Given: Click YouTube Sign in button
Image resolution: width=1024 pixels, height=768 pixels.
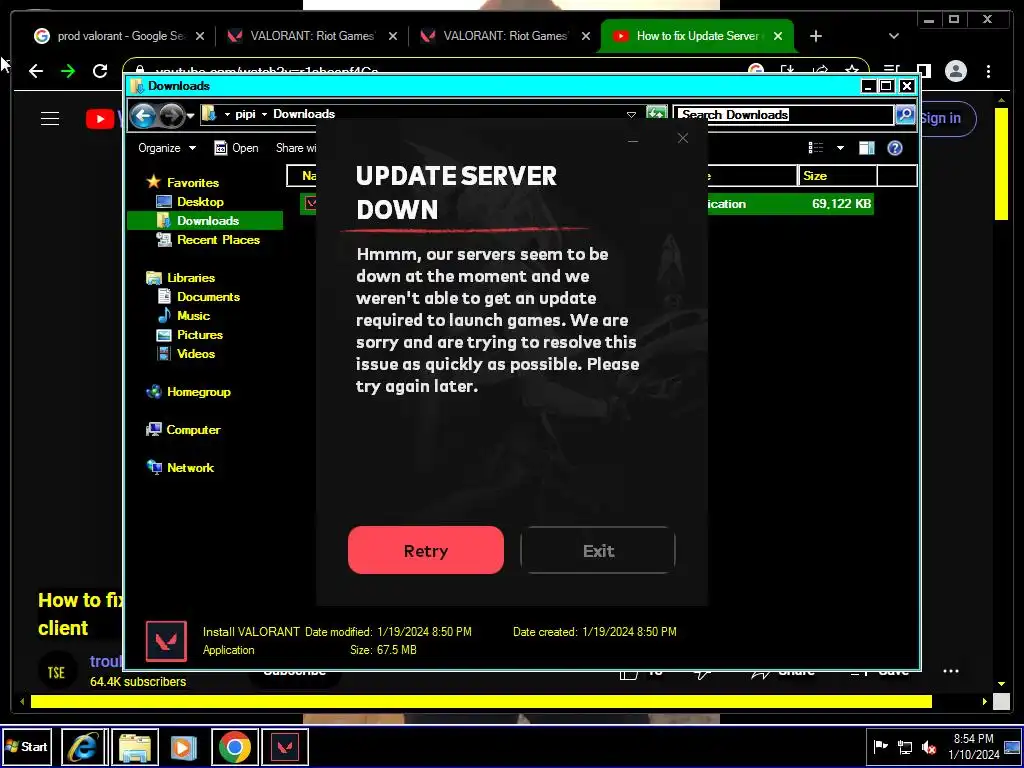Looking at the screenshot, I should [x=946, y=118].
